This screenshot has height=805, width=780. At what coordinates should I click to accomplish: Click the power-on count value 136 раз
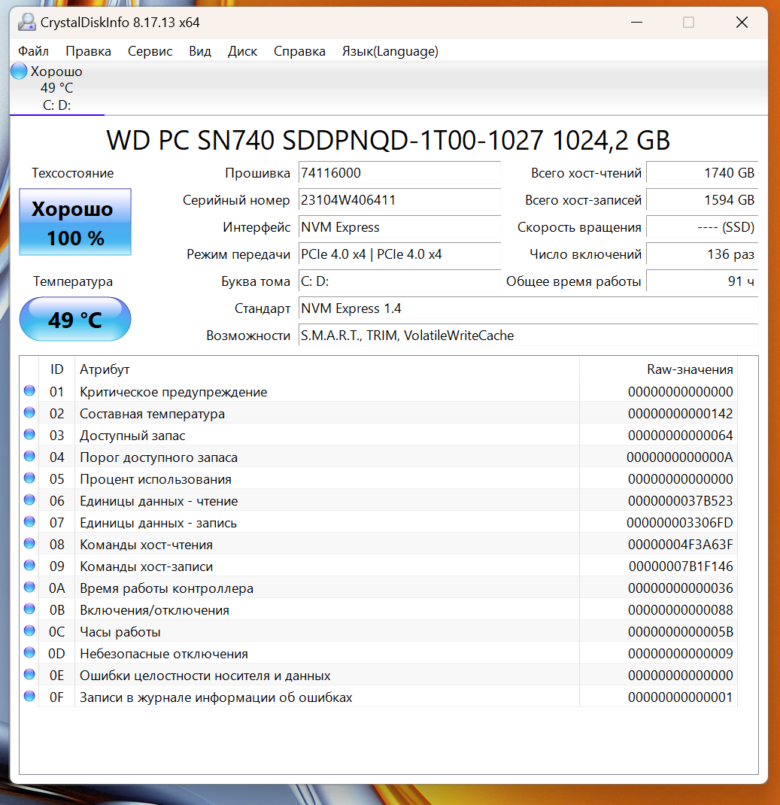(702, 254)
